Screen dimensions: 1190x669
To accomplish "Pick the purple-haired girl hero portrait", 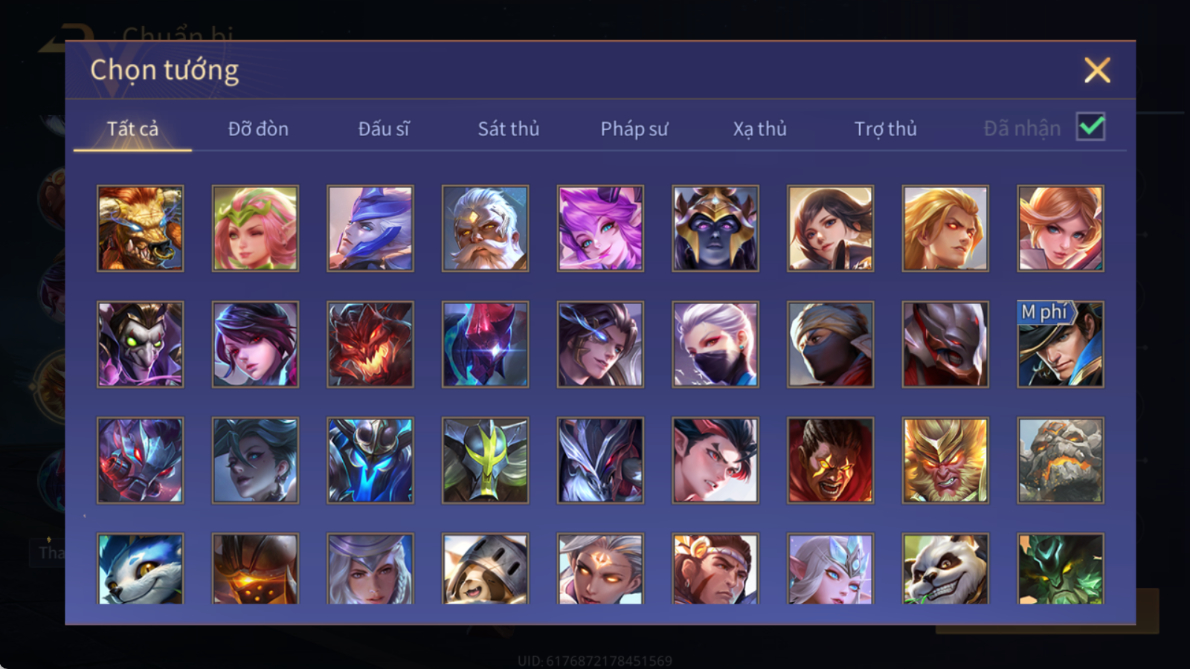I will [600, 228].
